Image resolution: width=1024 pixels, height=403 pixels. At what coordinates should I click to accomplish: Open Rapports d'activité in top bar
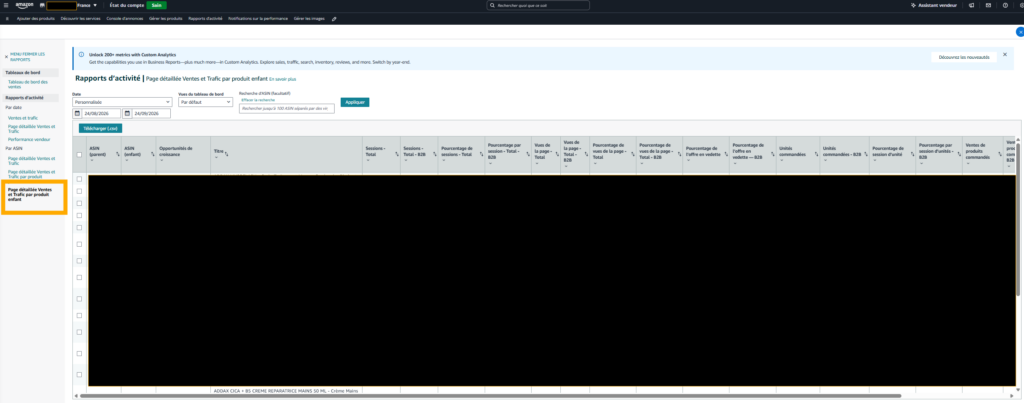tap(206, 19)
